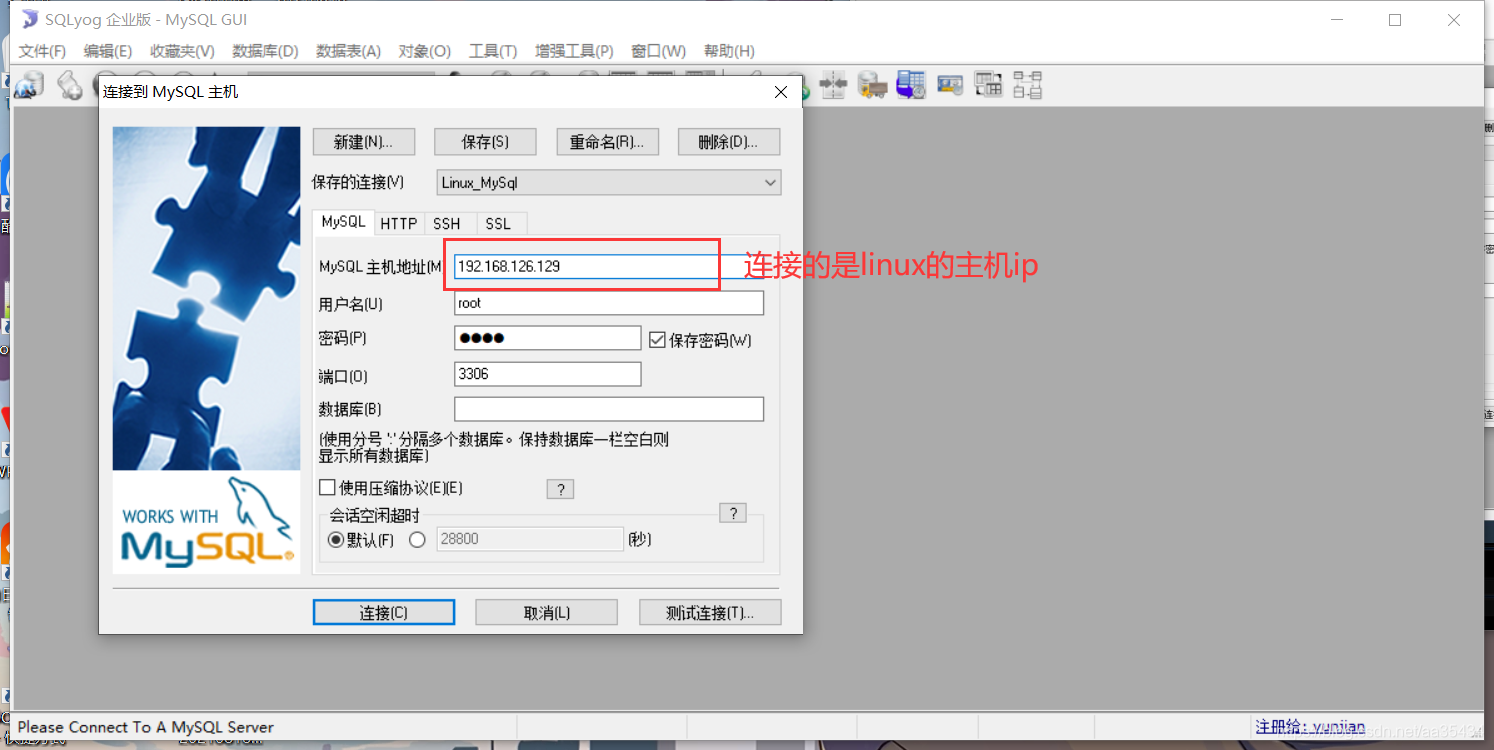The height and width of the screenshot is (750, 1494).
Task: Click the database with clock scheduler icon
Action: pos(911,85)
